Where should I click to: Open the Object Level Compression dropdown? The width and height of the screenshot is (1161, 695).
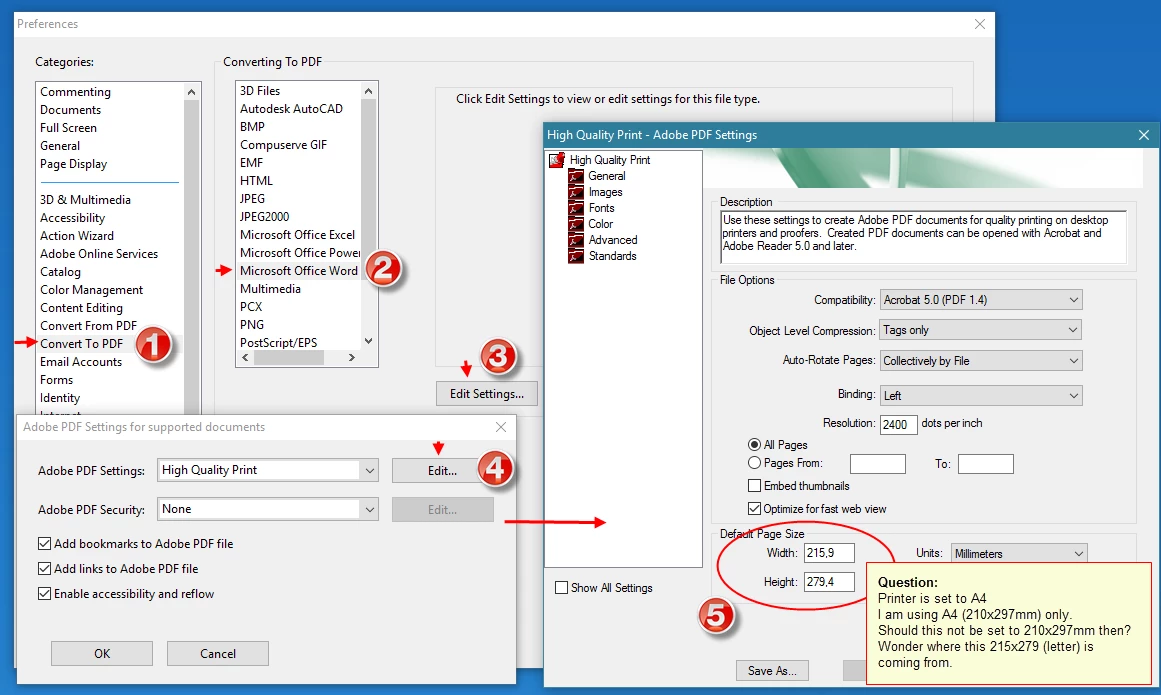pyautogui.click(x=980, y=330)
